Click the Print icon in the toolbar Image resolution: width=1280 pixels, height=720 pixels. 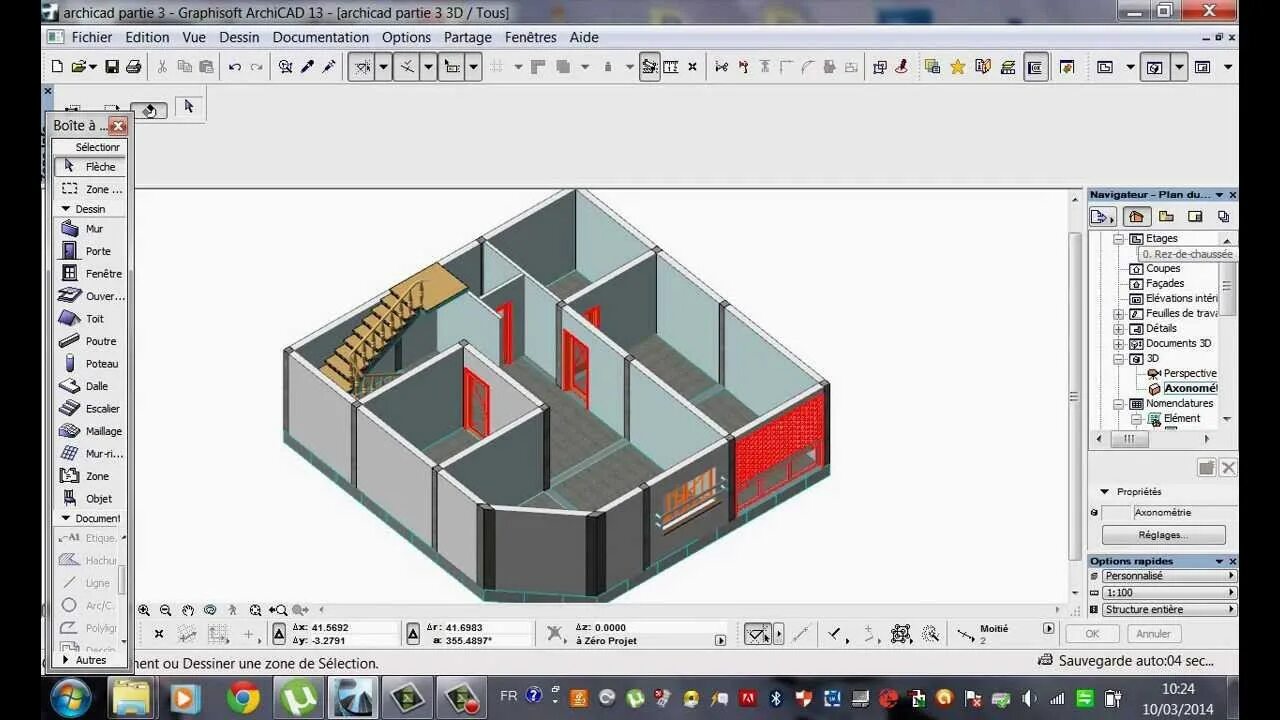(133, 67)
